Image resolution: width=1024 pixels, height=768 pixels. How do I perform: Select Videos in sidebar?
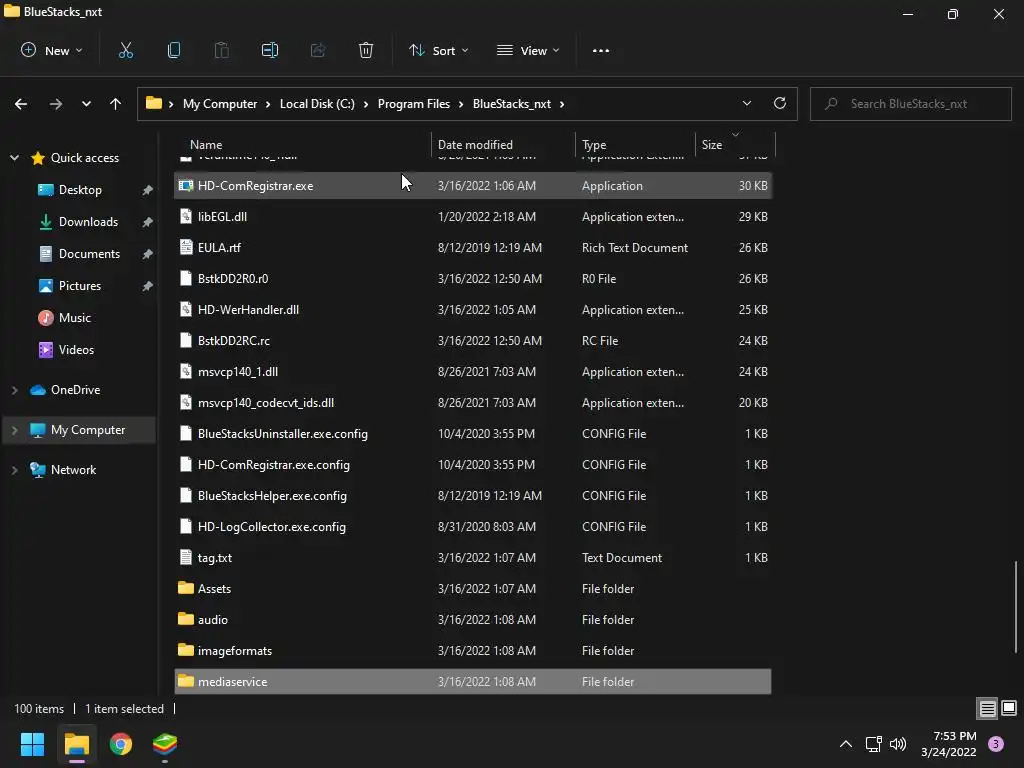coord(76,349)
